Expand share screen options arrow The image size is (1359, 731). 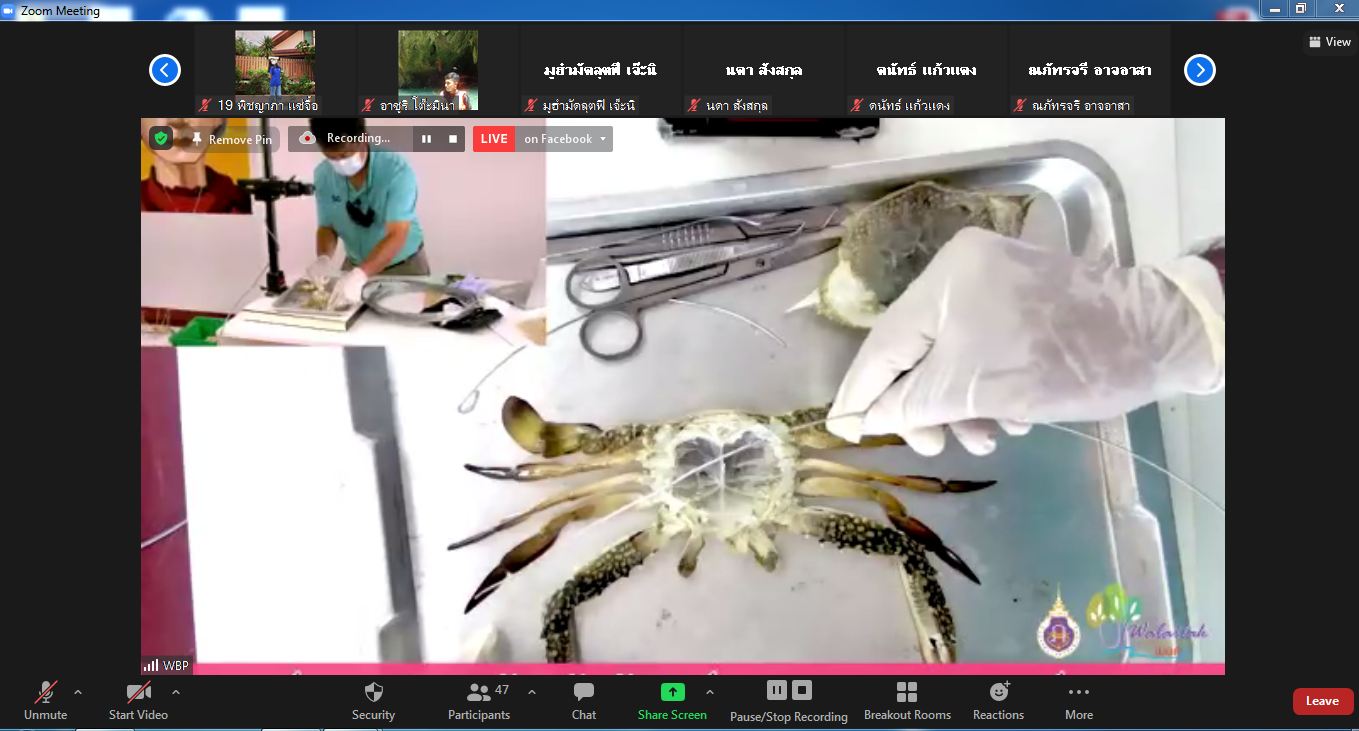coord(710,692)
